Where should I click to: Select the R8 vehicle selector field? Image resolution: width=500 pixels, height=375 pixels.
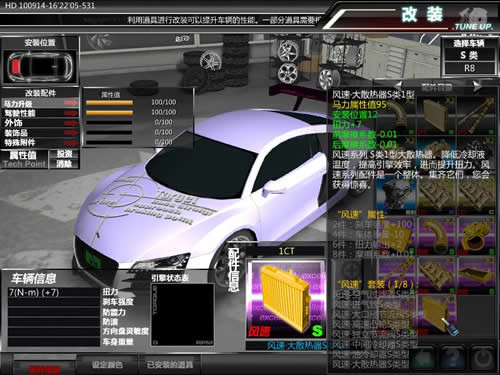(x=469, y=68)
